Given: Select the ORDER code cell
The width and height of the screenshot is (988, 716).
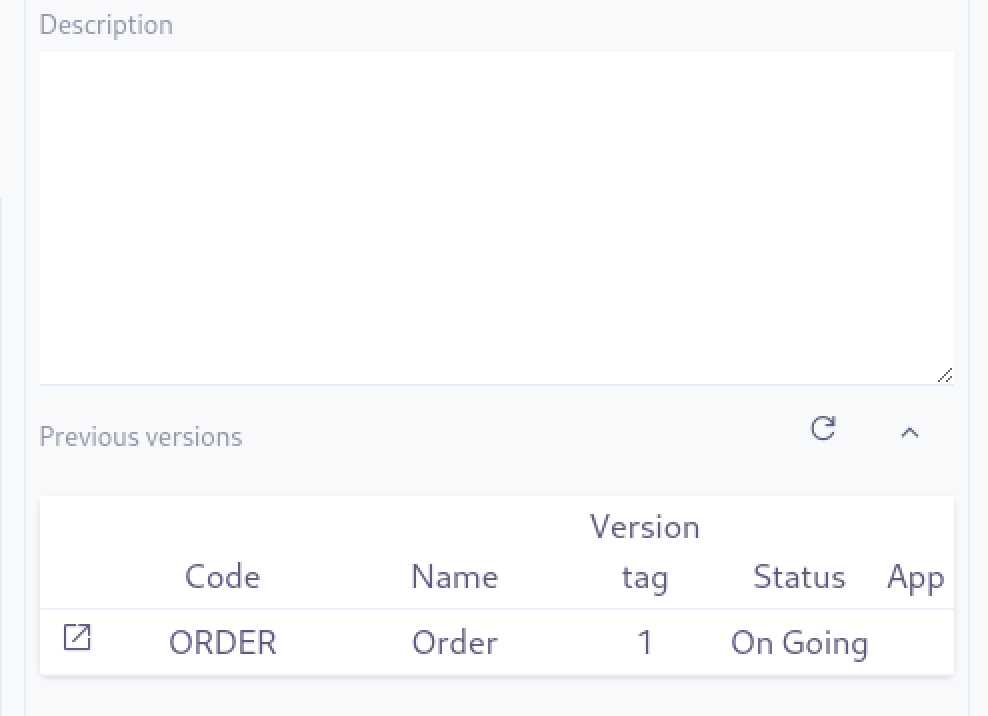Looking at the screenshot, I should [222, 642].
